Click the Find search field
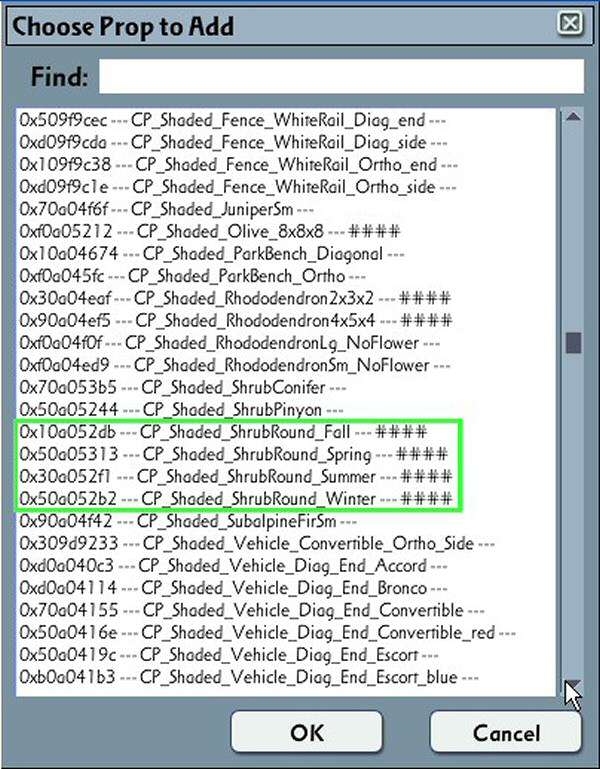The width and height of the screenshot is (600, 769). (341, 77)
